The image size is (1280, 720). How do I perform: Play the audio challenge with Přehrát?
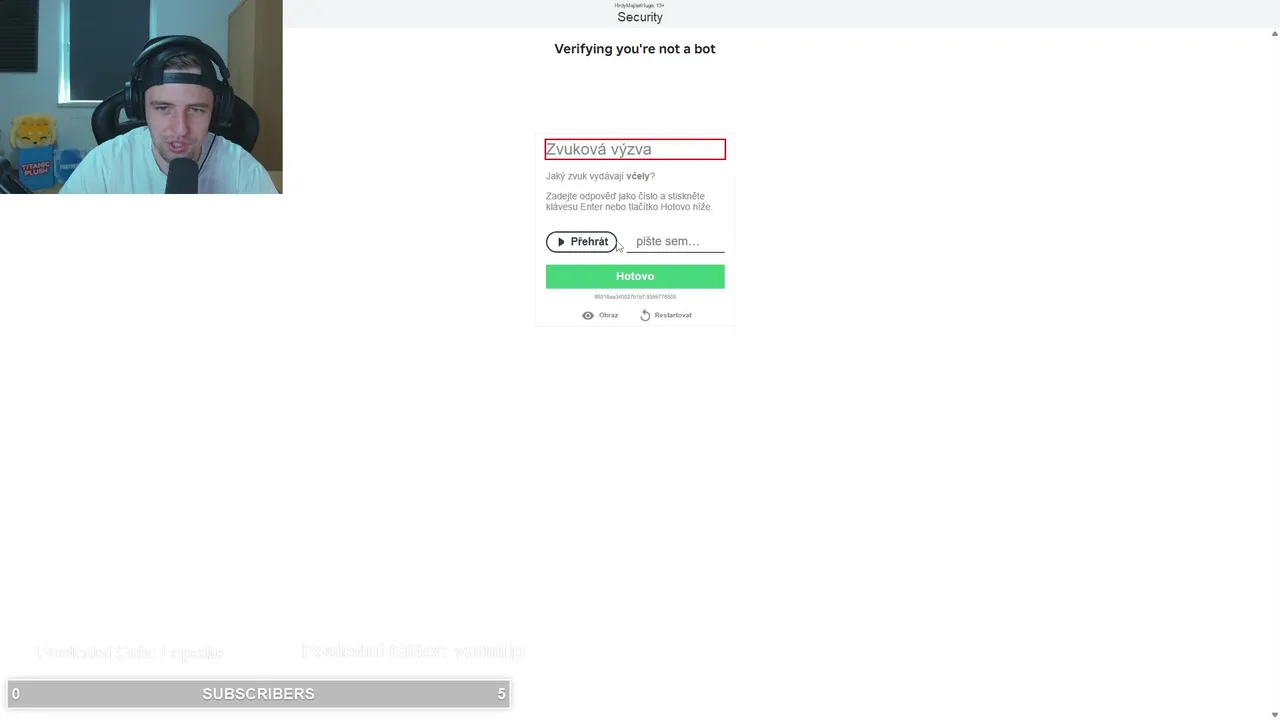click(x=581, y=242)
